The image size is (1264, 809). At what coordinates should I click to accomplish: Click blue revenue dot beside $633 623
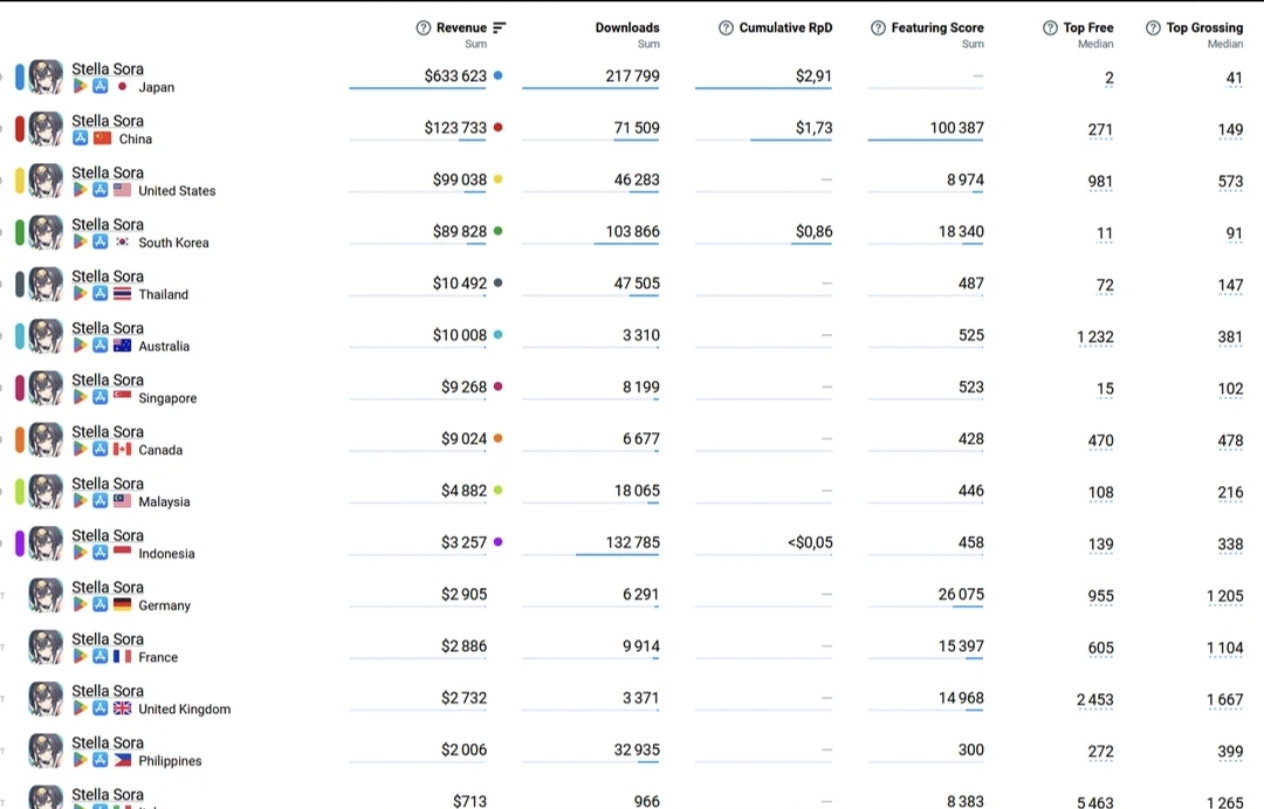[x=498, y=76]
